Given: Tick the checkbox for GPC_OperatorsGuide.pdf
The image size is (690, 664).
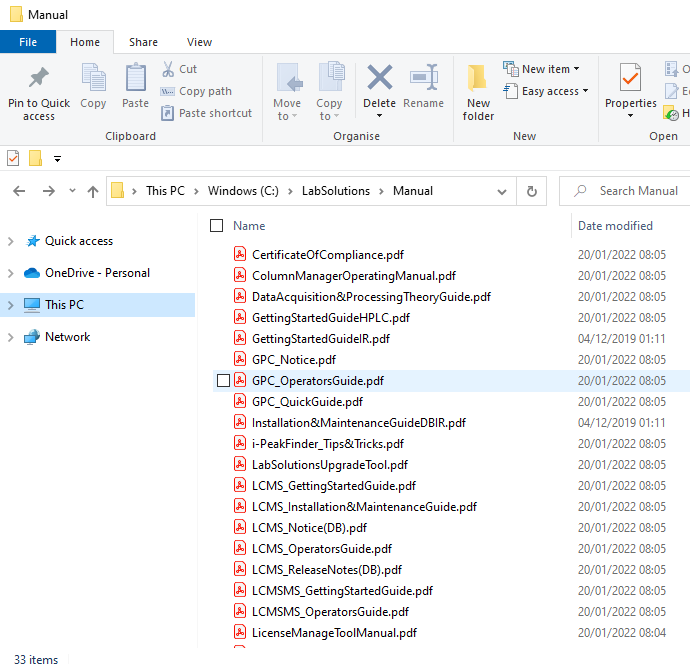Looking at the screenshot, I should [224, 381].
